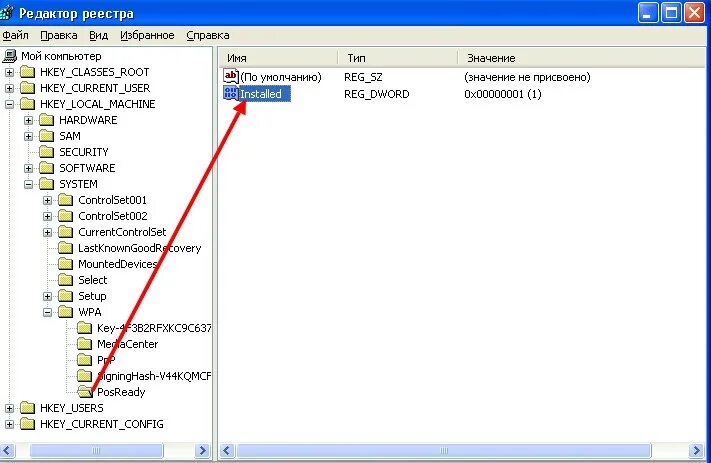The image size is (711, 463).
Task: Click the Тип column header
Action: (x=398, y=58)
